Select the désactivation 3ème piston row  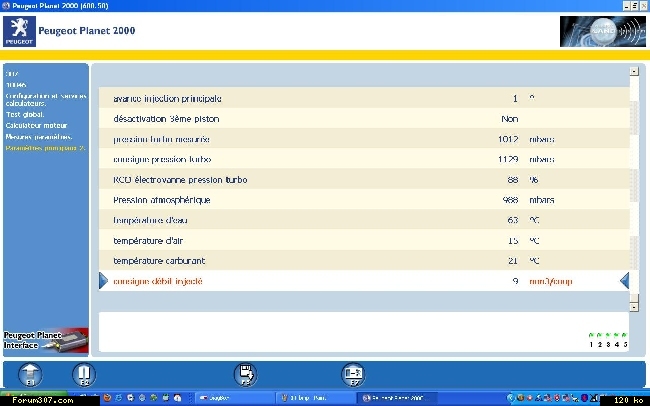click(364, 119)
